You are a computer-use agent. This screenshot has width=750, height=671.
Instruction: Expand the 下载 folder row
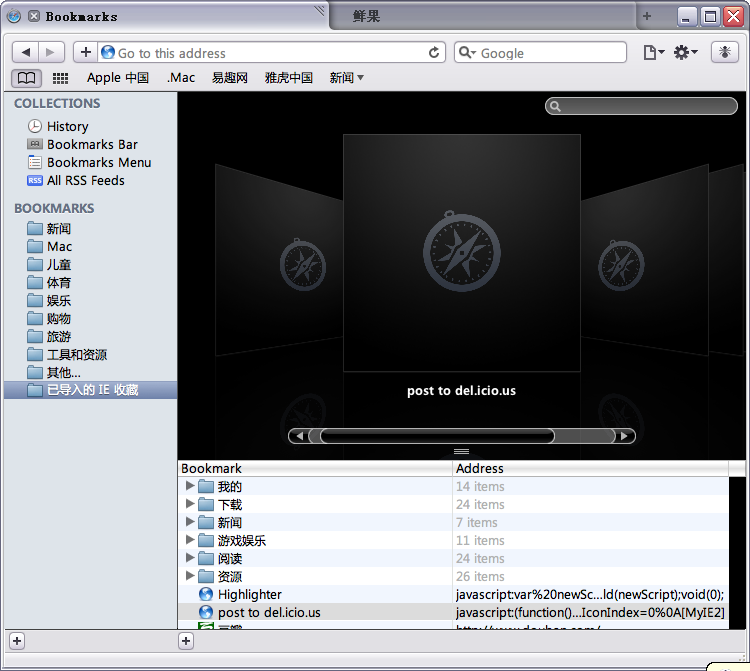click(x=190, y=504)
